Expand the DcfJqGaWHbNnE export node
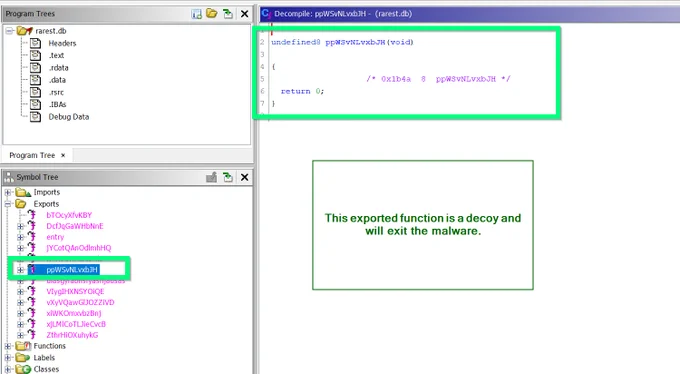Screen dimensions: 680x374 (20, 226)
